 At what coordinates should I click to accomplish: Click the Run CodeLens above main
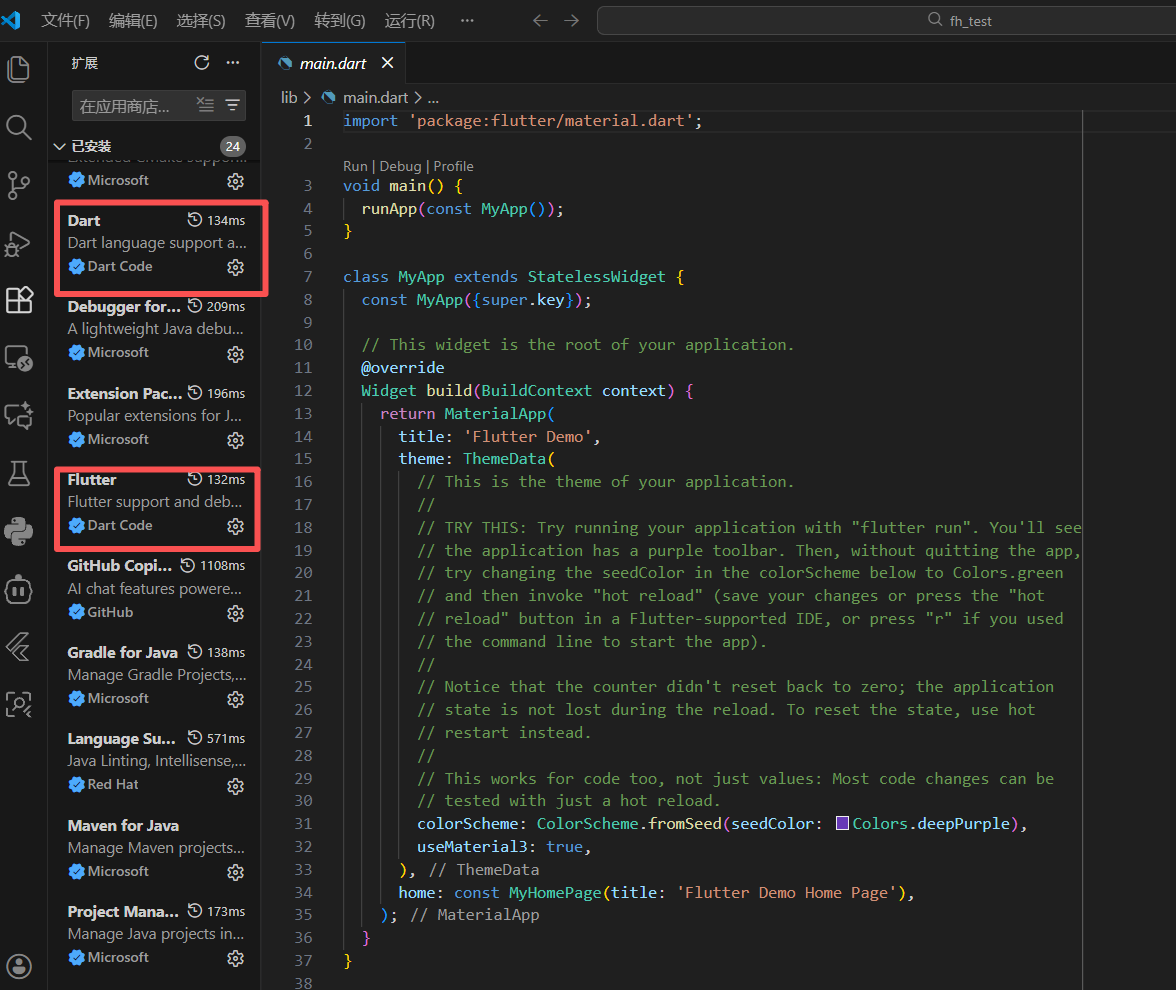pos(356,166)
